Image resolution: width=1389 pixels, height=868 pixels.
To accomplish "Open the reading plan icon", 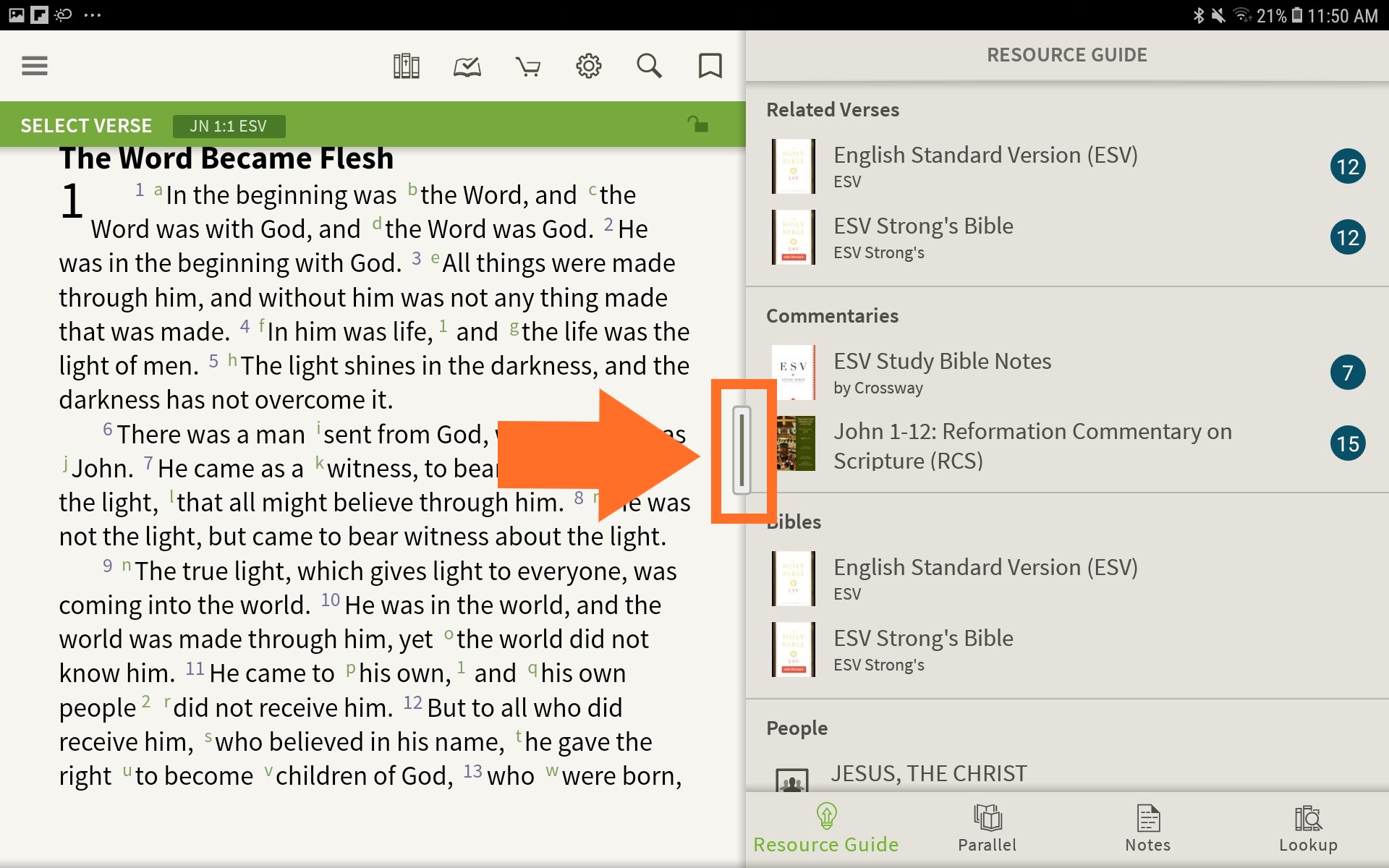I will coord(467,67).
